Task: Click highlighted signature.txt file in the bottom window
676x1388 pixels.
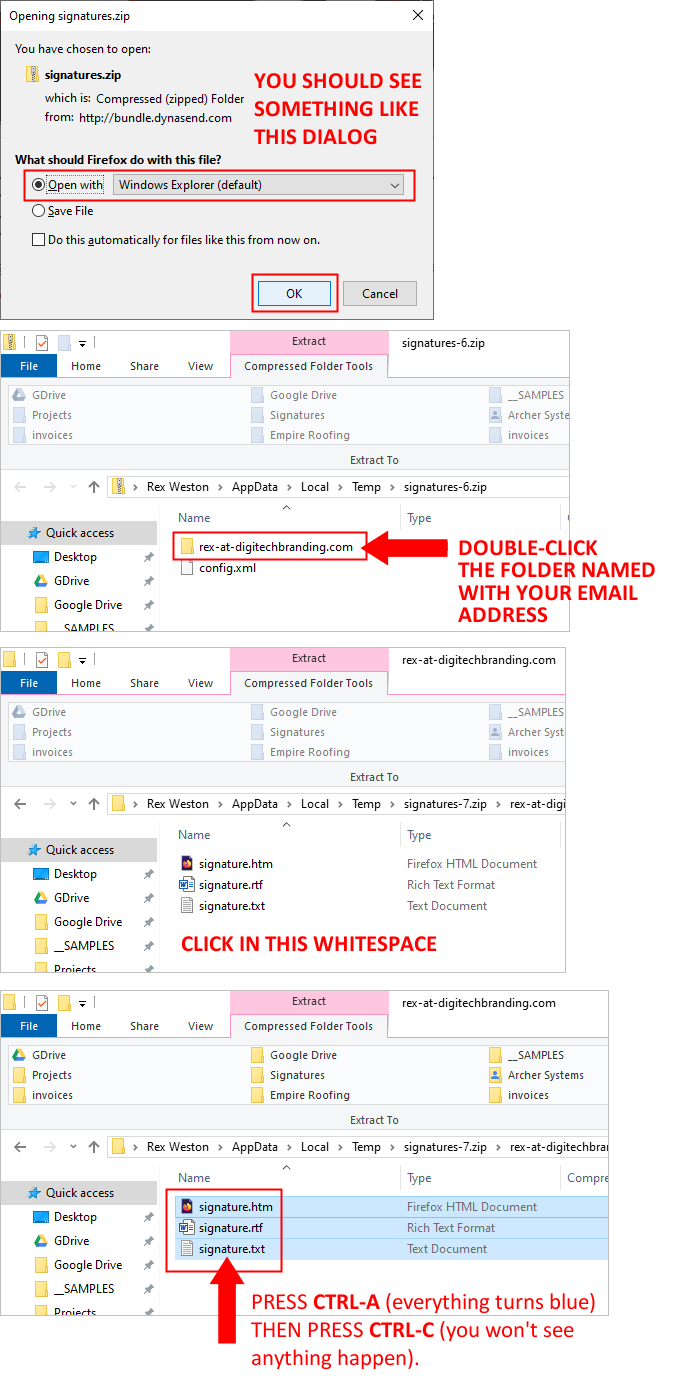Action: [231, 1249]
